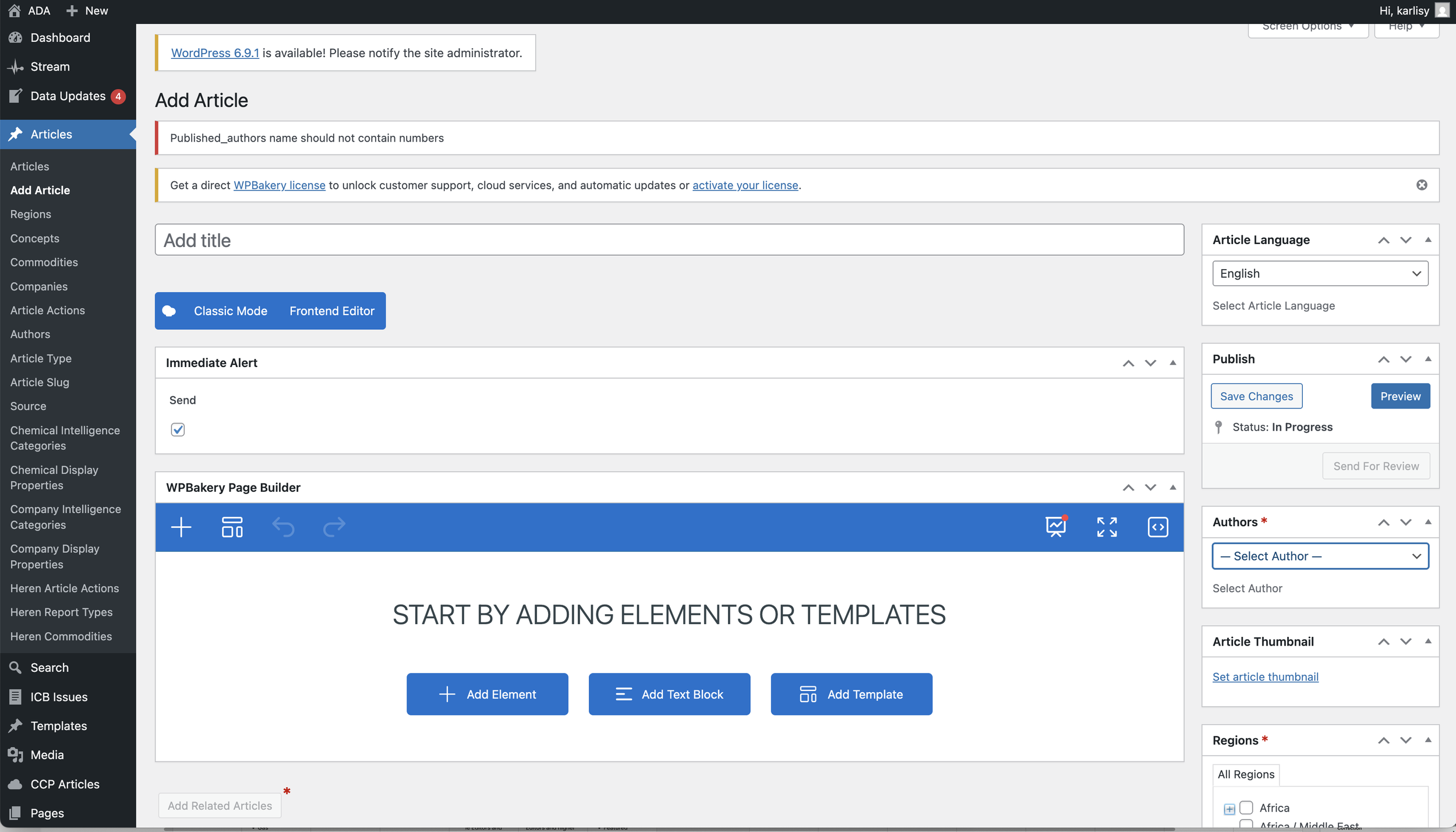Viewport: 1456px width, 832px height.
Task: Open the Select Author dropdown
Action: click(x=1319, y=556)
